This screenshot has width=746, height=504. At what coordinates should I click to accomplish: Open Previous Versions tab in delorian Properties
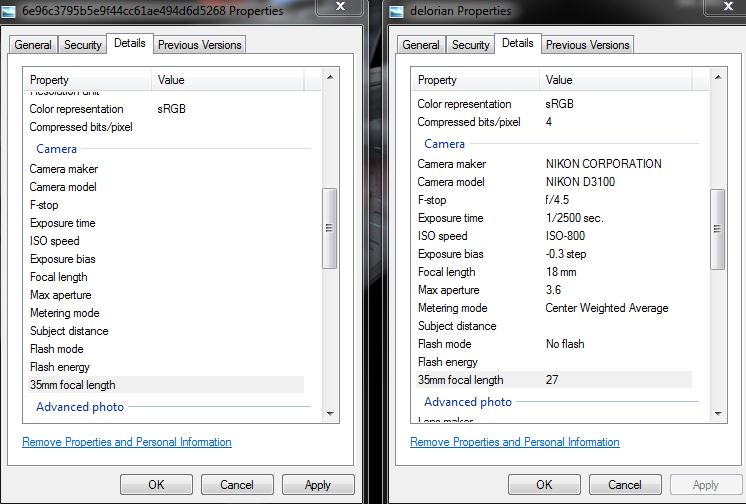(588, 45)
